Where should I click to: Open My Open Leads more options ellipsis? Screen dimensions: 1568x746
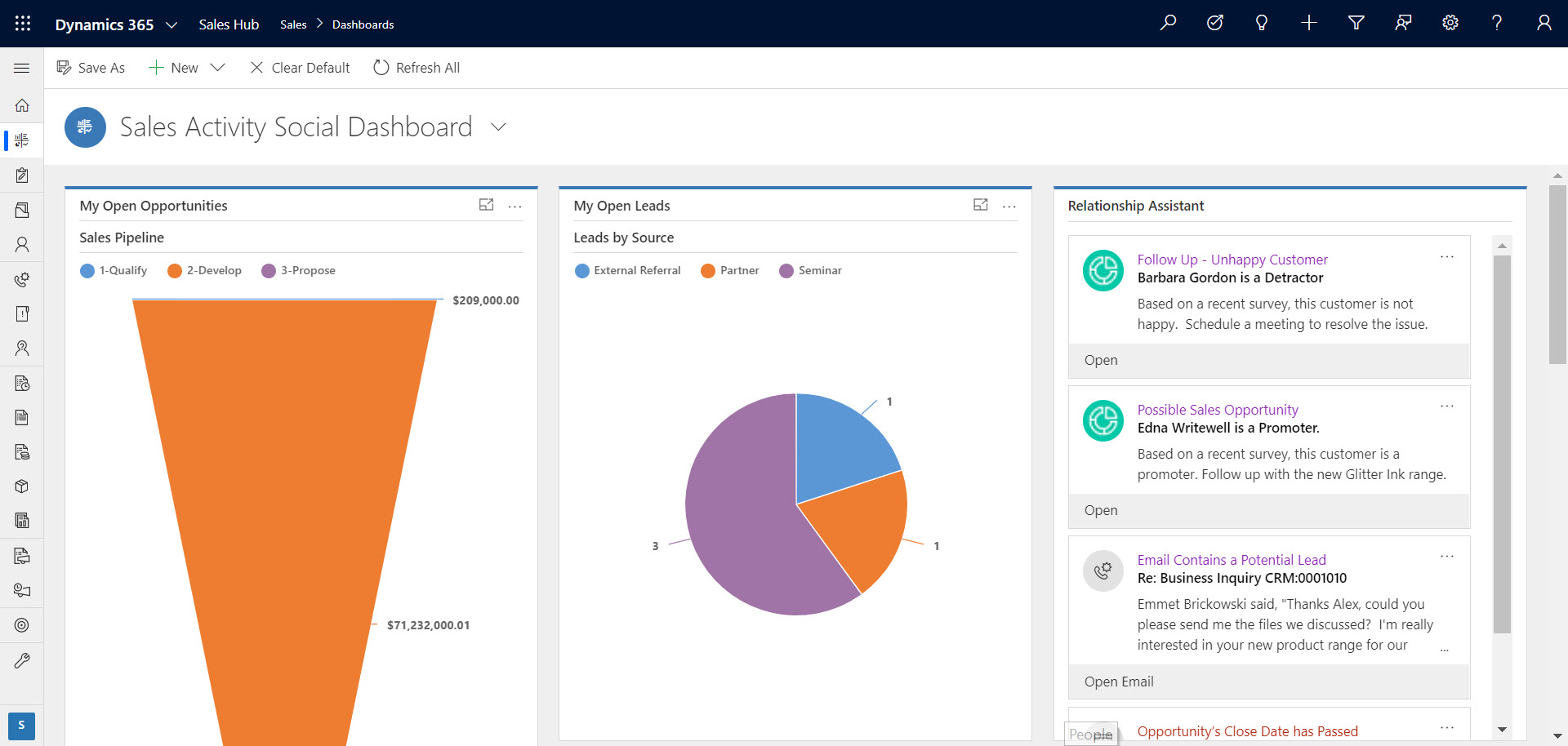coord(1009,206)
